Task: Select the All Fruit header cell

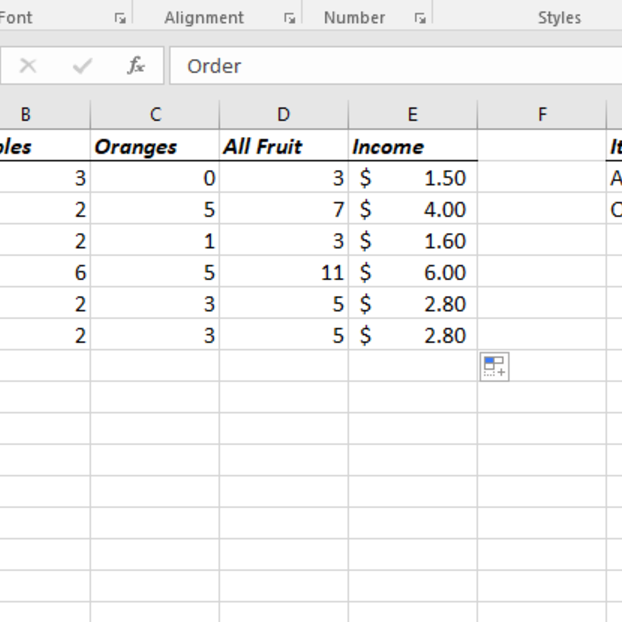Action: click(x=284, y=146)
